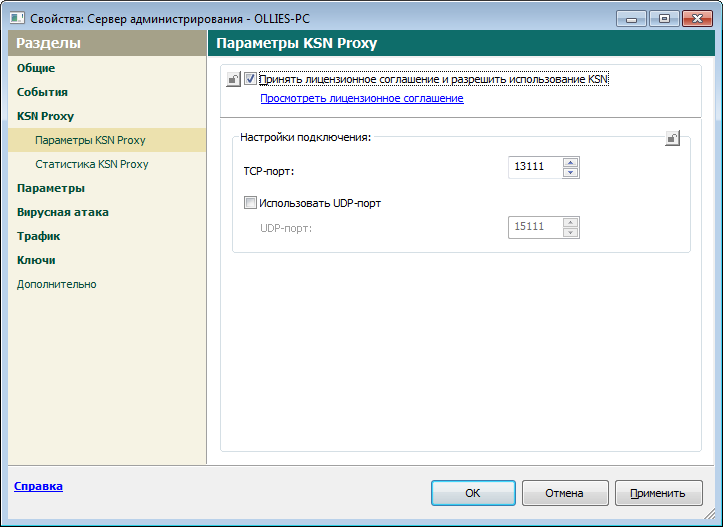Viewport: 723px width, 527px height.
Task: Open the Ключи section
Action: point(36,260)
